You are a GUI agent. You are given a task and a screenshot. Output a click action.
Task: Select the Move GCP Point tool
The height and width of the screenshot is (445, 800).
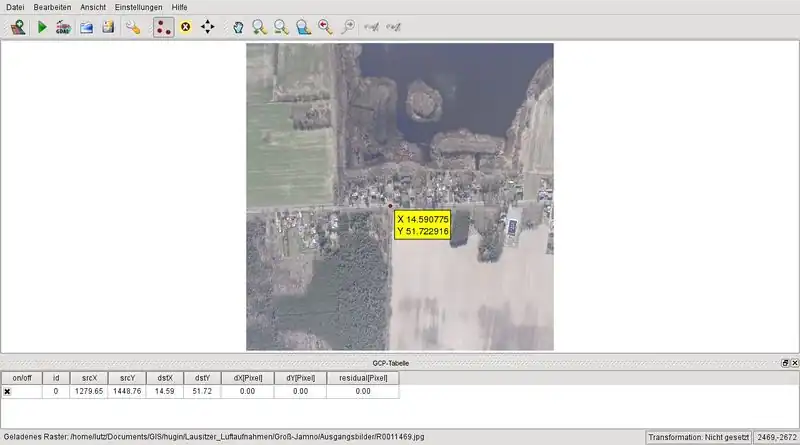click(207, 27)
